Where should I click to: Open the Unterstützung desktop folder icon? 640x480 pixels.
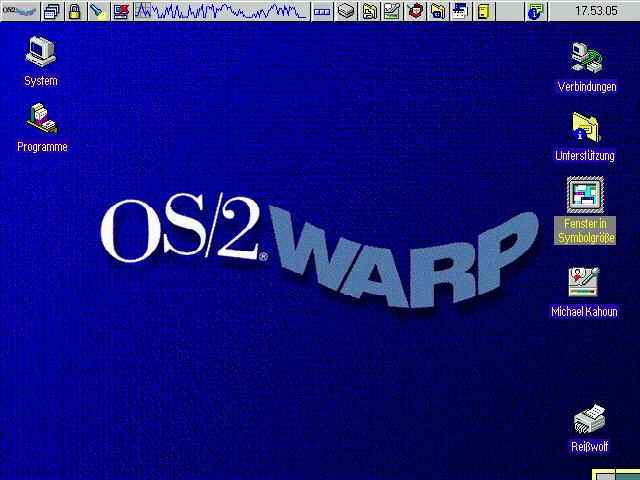coord(586,127)
